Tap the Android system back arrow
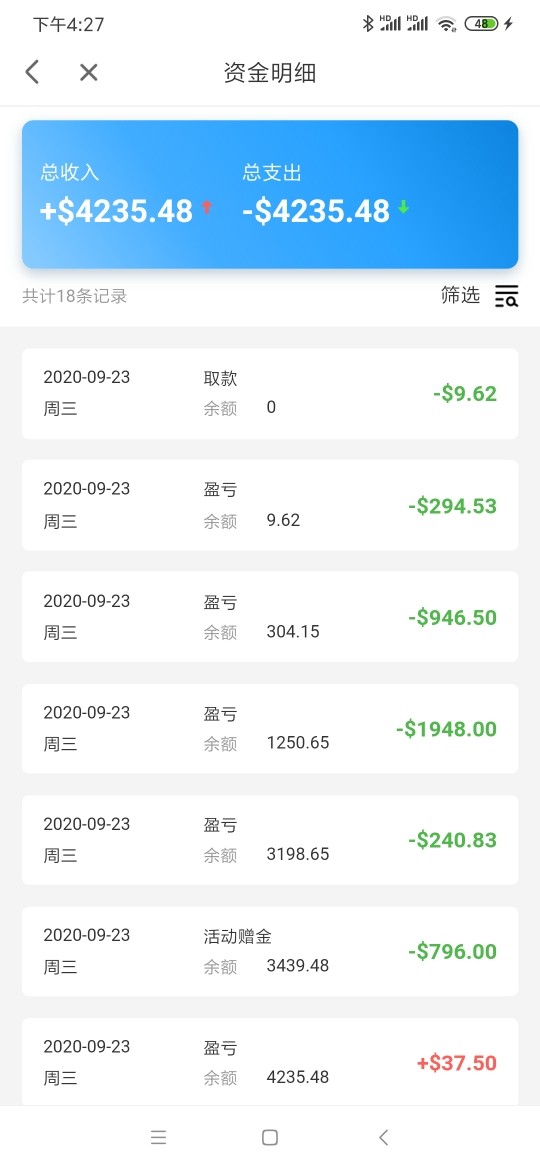 tap(383, 1137)
